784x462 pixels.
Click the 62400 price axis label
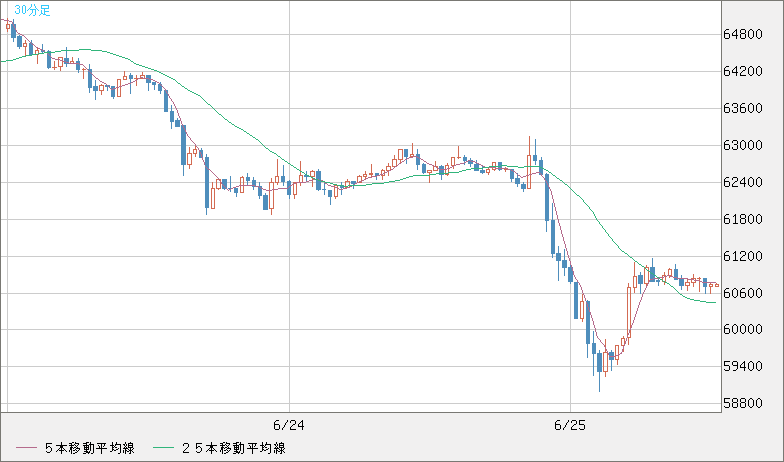point(743,182)
